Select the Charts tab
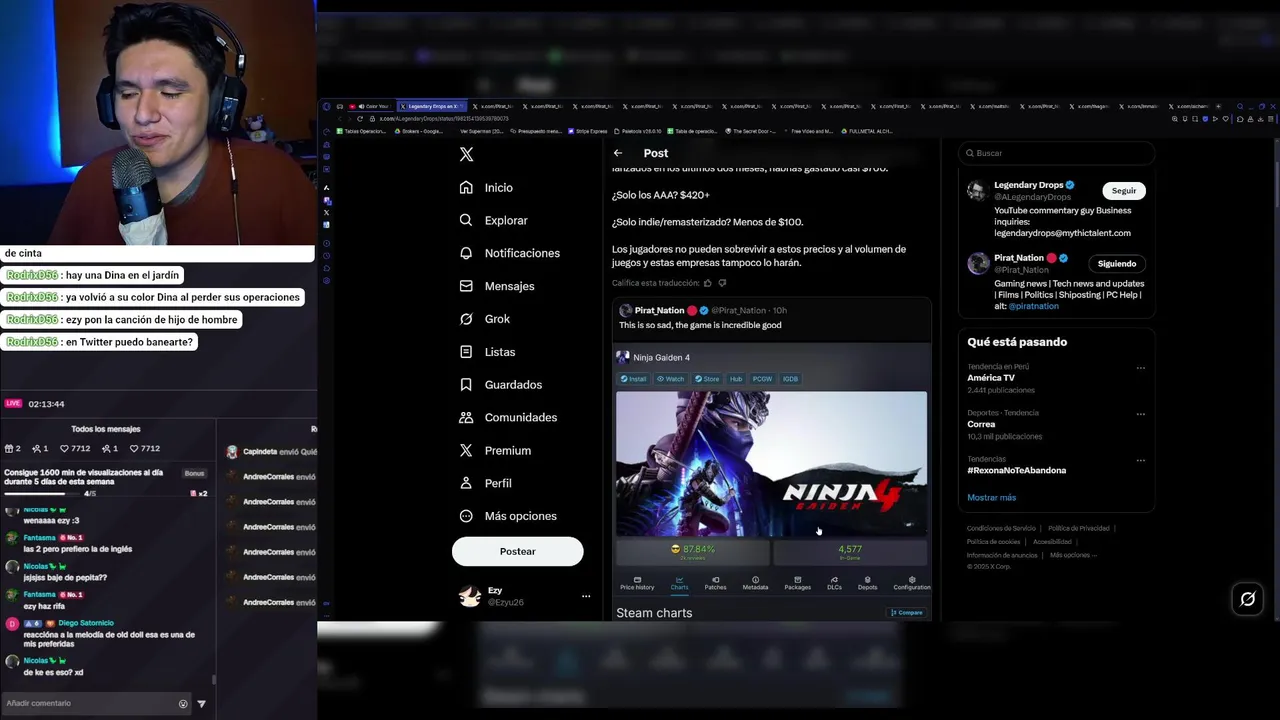This screenshot has height=720, width=1280. coord(679,583)
